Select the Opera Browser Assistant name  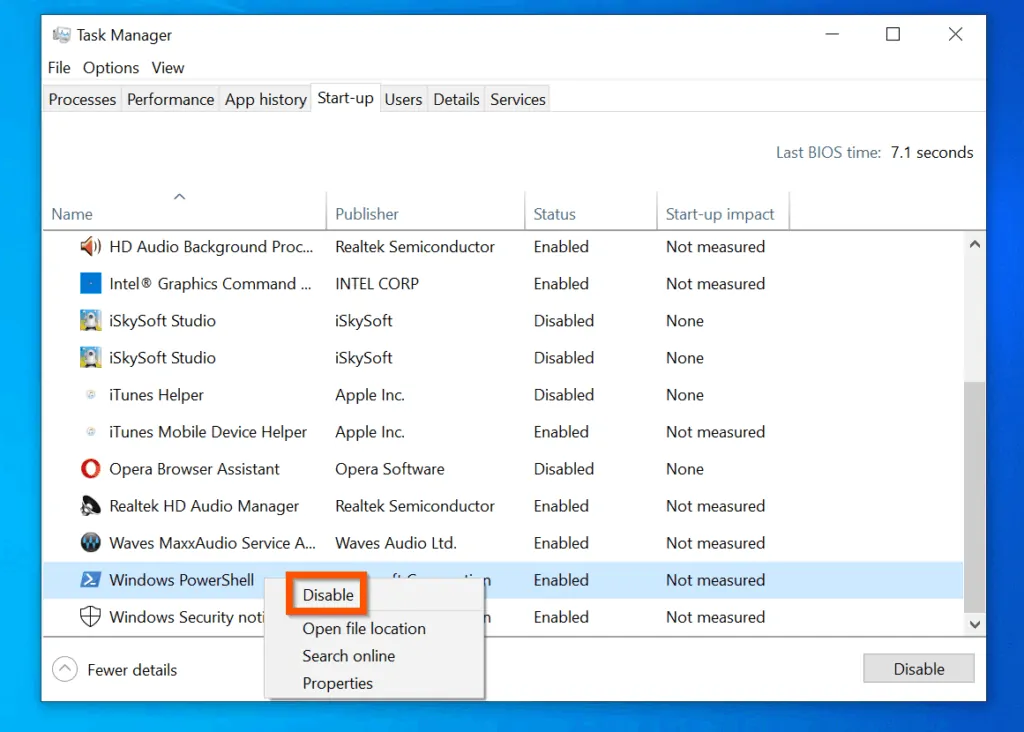194,469
